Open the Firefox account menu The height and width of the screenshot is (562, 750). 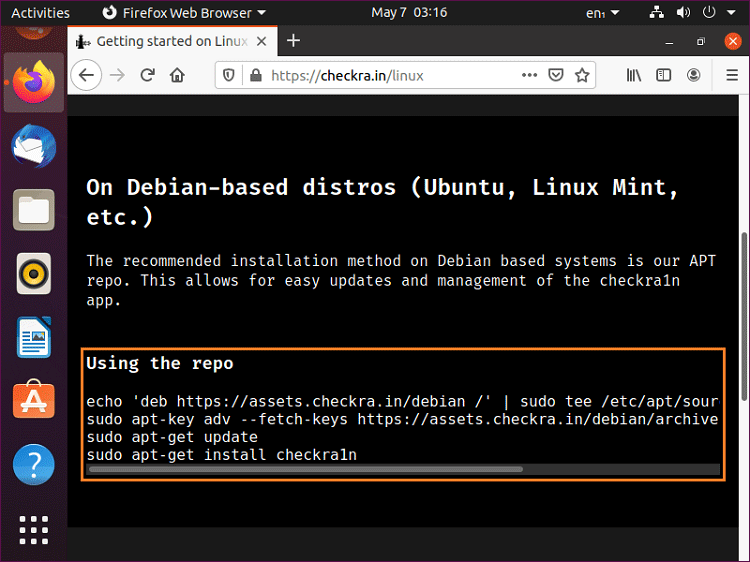(x=694, y=75)
